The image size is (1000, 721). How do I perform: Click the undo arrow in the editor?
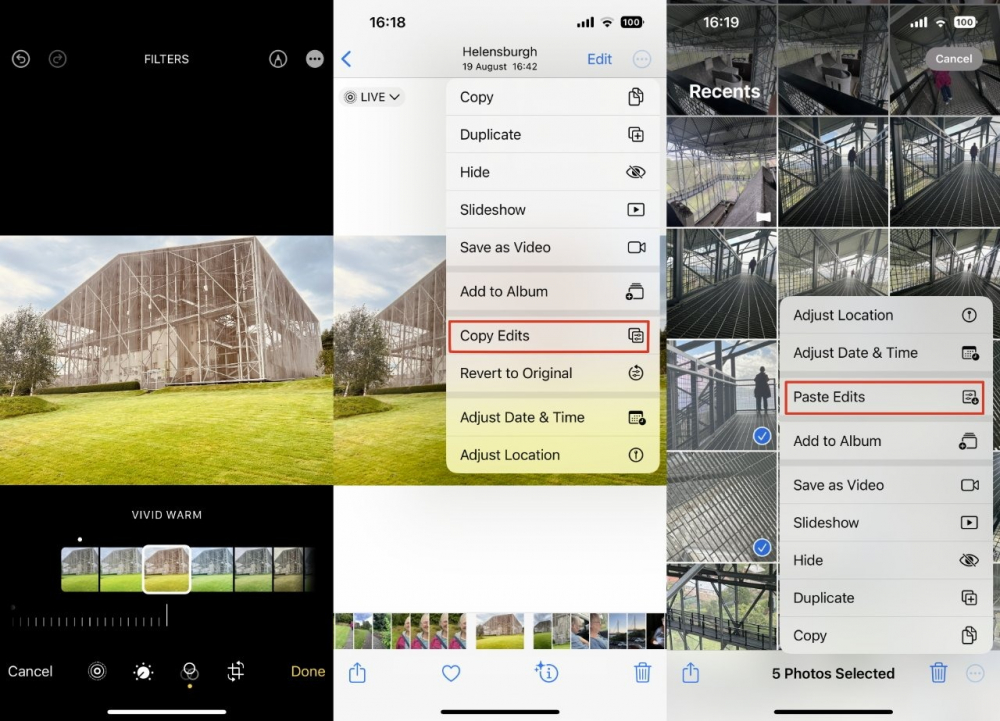point(20,59)
